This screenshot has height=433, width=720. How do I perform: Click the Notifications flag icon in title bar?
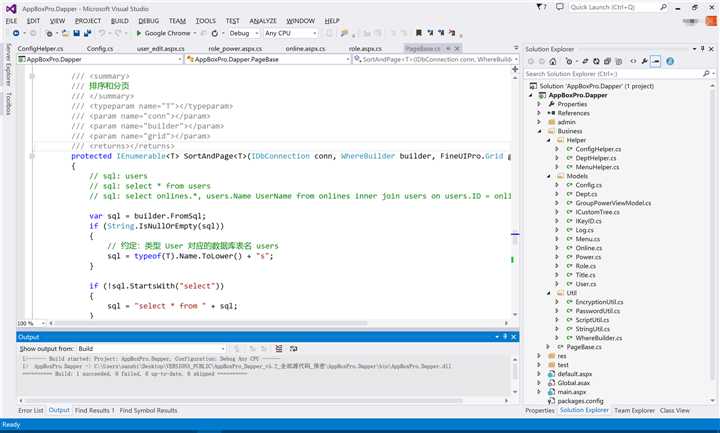tap(541, 7)
